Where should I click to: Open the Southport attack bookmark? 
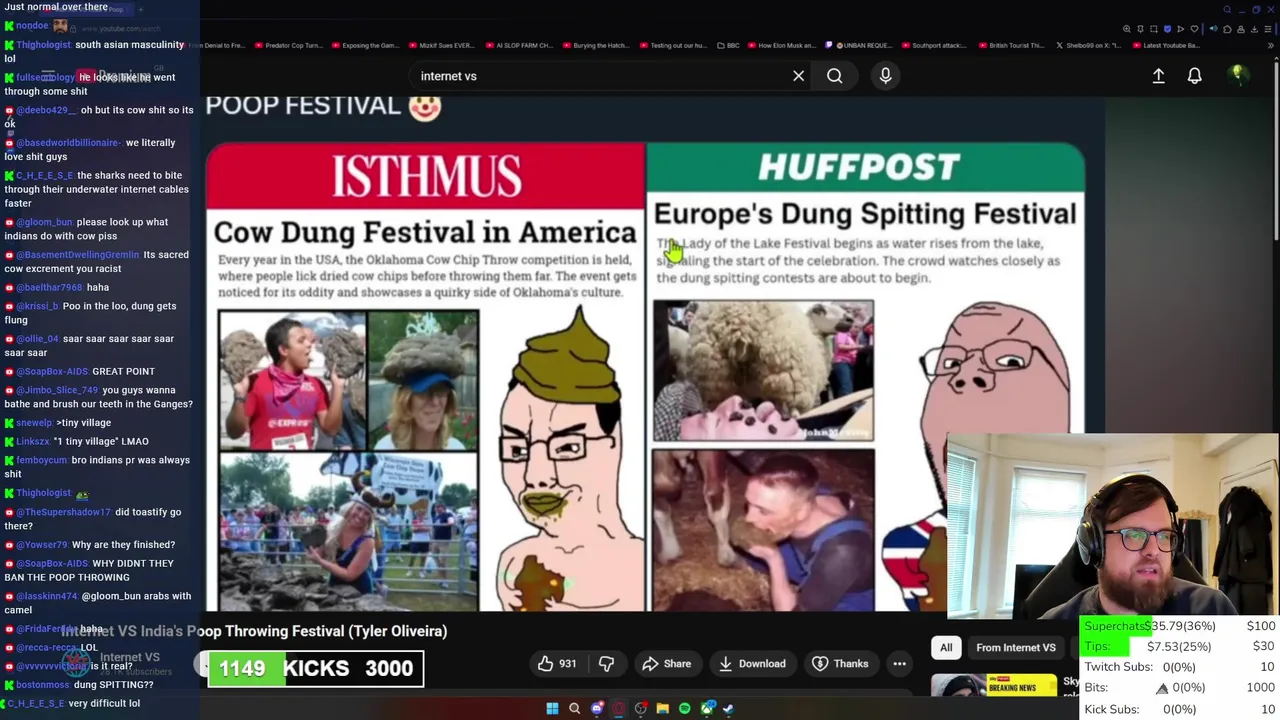coord(934,45)
